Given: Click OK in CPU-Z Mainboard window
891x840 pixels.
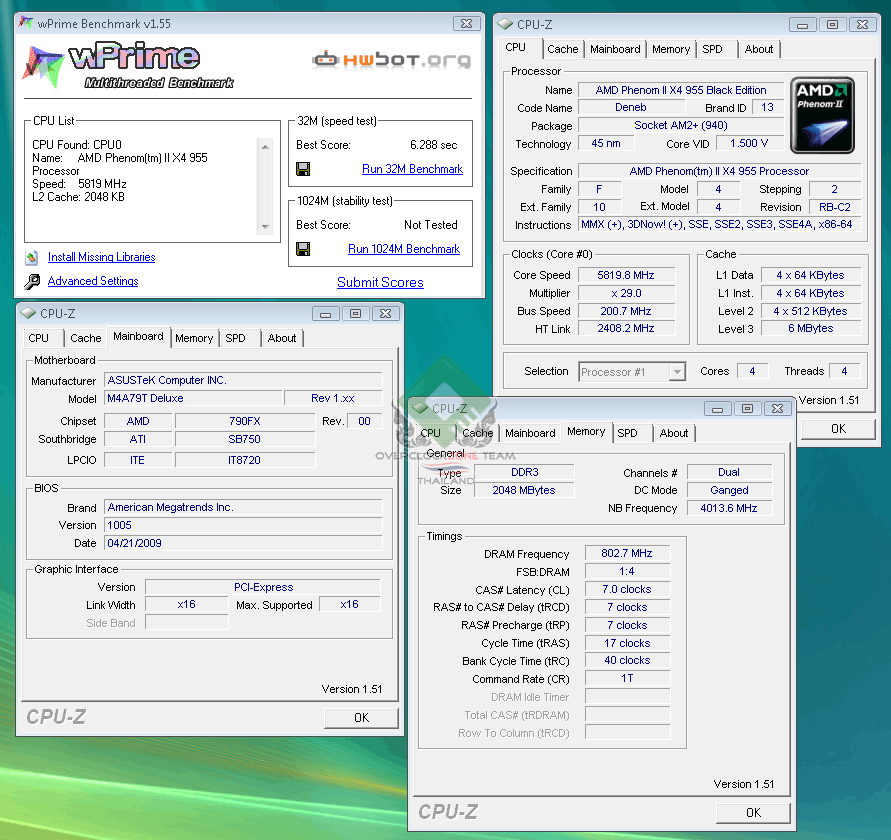Looking at the screenshot, I should point(361,718).
